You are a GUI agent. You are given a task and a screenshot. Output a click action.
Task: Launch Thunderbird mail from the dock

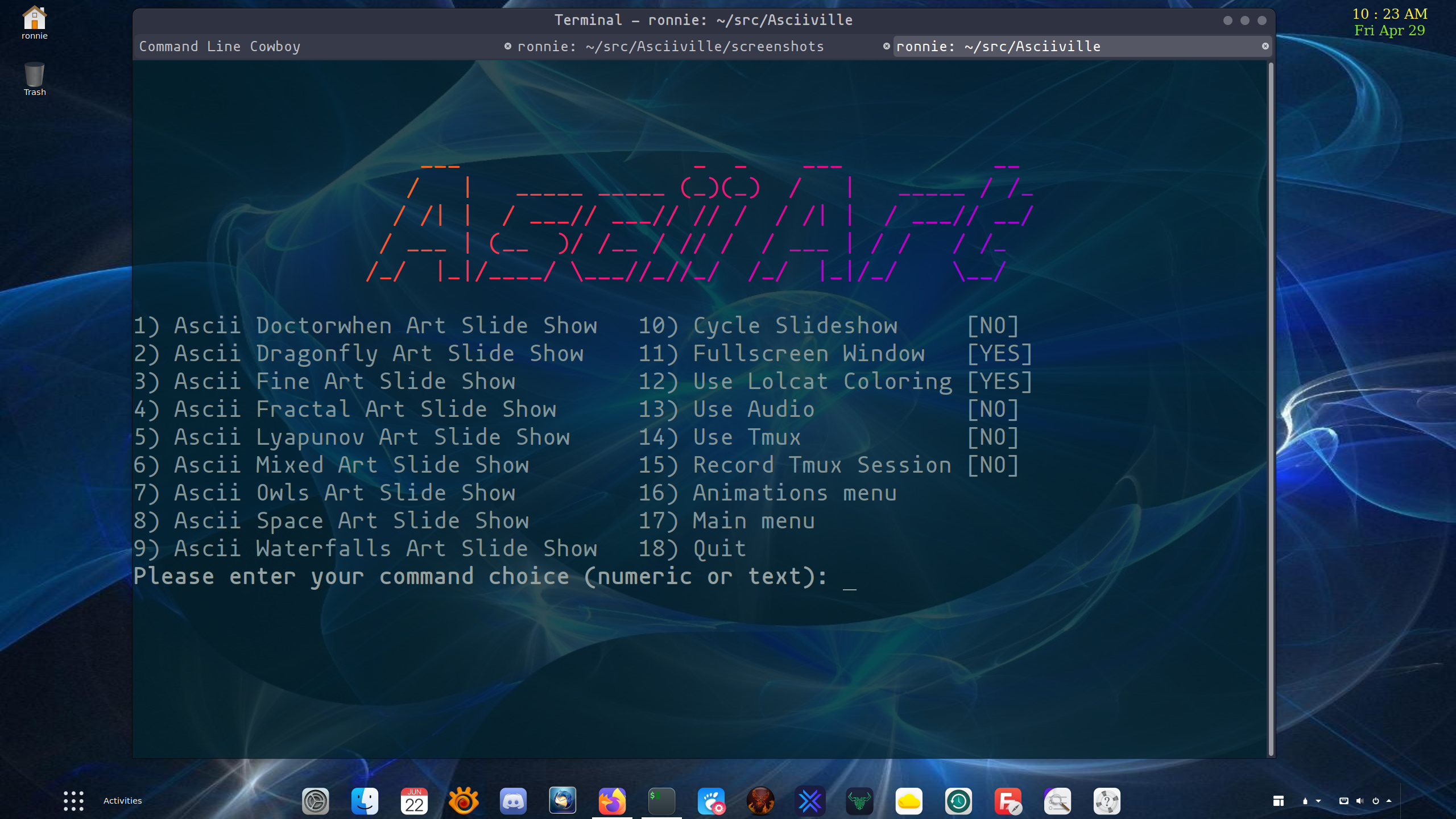click(562, 801)
